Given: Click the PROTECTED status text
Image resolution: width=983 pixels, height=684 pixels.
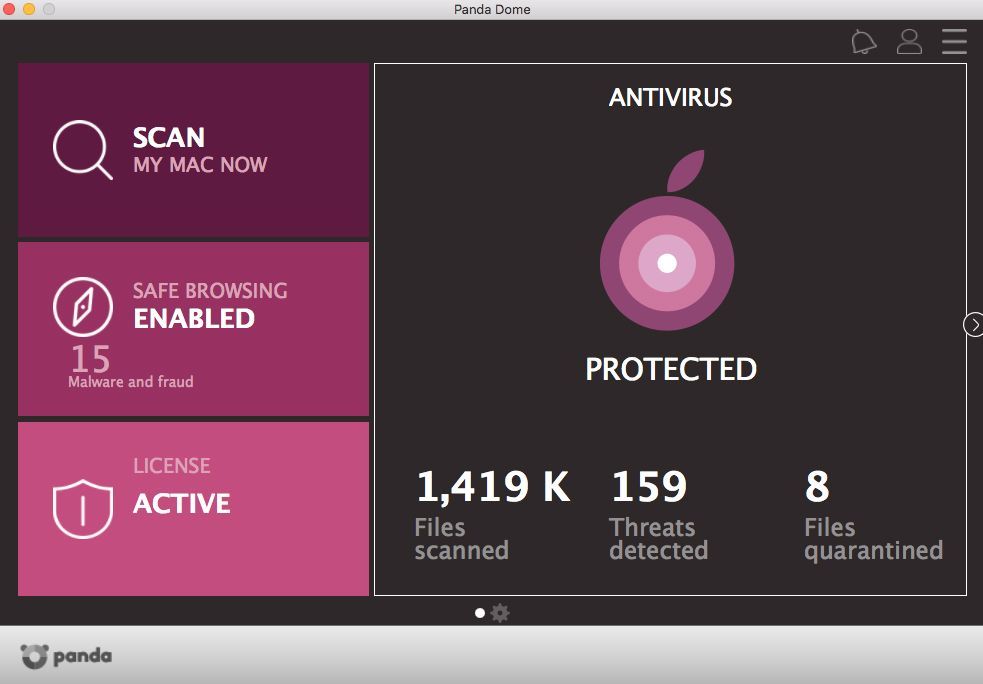Looking at the screenshot, I should 671,369.
